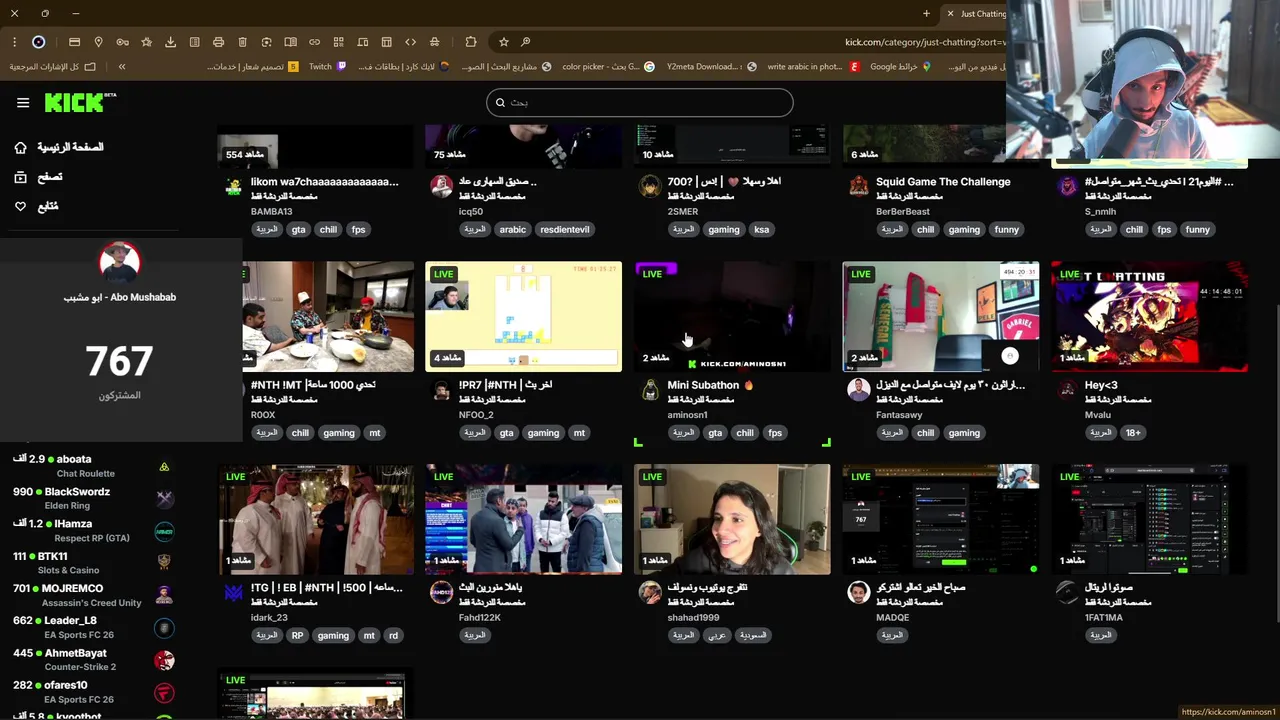This screenshot has height=720, width=1280.
Task: Click the copy link chain icon
Action: pyautogui.click(x=314, y=42)
